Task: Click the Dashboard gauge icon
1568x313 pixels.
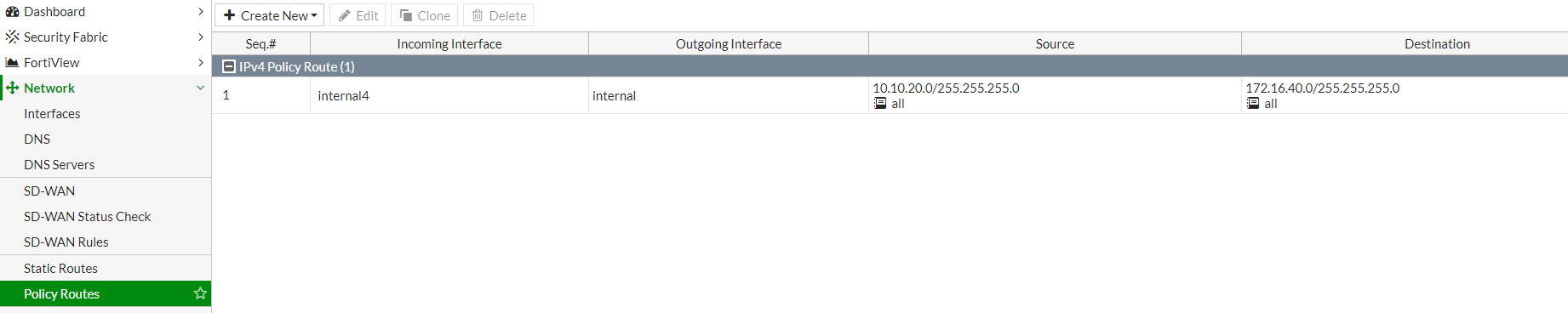Action: (12, 12)
